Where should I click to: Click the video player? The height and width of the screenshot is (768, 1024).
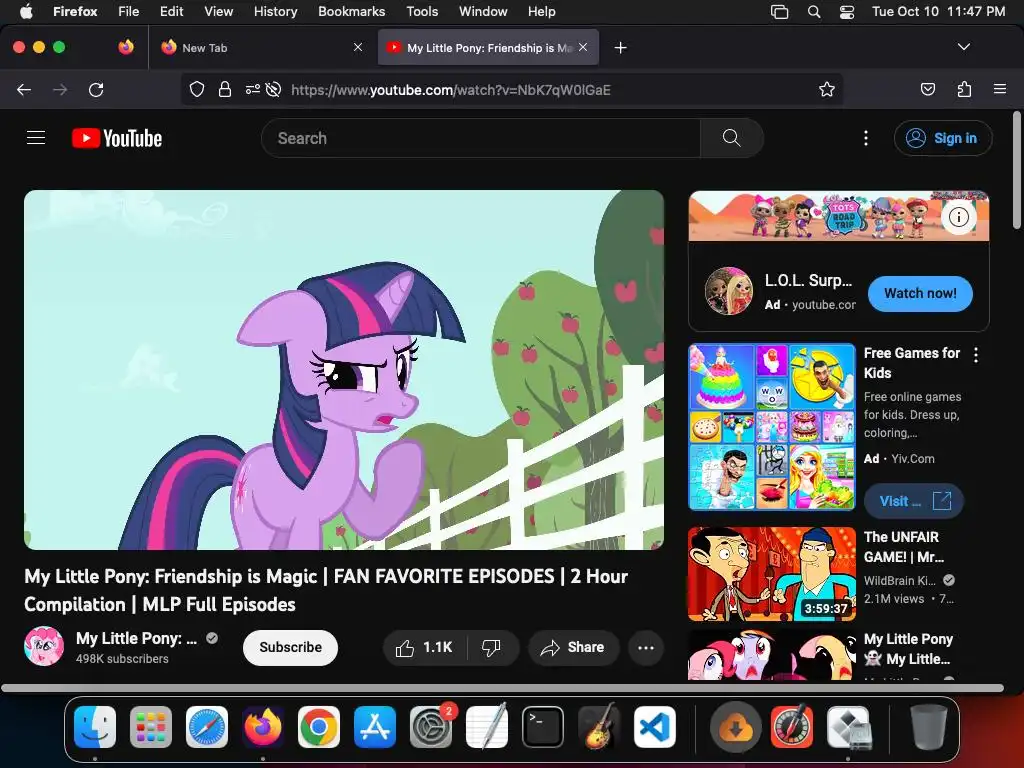tap(344, 370)
